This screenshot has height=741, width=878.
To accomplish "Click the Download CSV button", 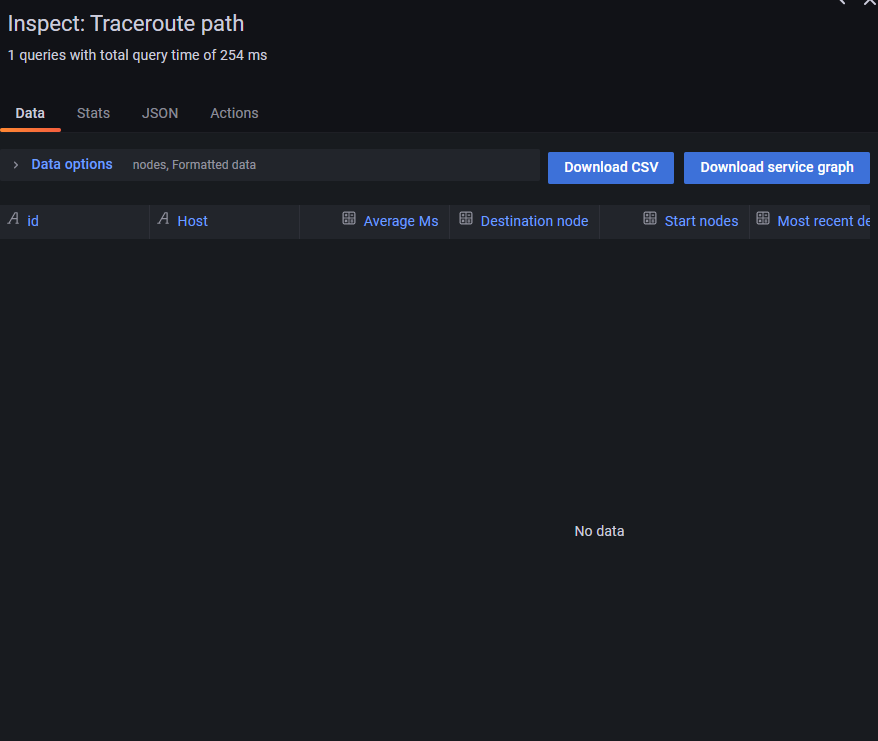I will (x=610, y=167).
